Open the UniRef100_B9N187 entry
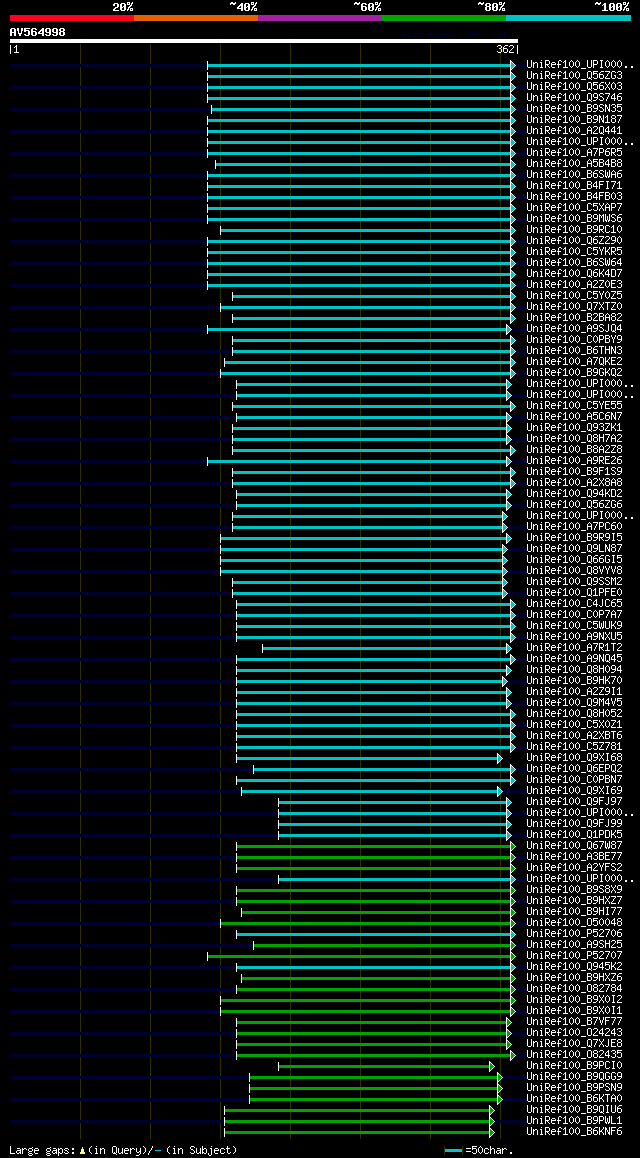This screenshot has width=640, height=1158. [574, 119]
